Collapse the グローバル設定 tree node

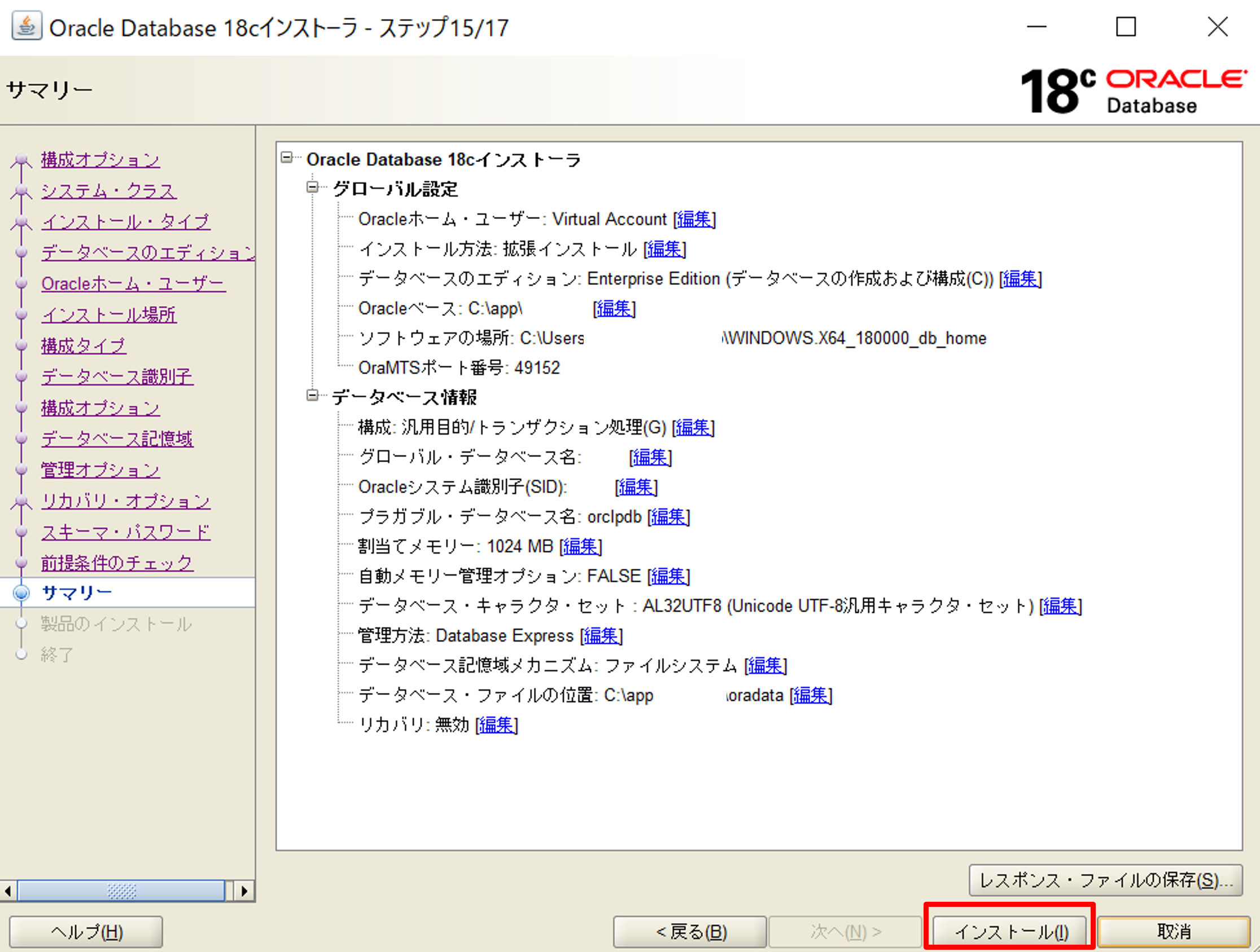pyautogui.click(x=312, y=188)
